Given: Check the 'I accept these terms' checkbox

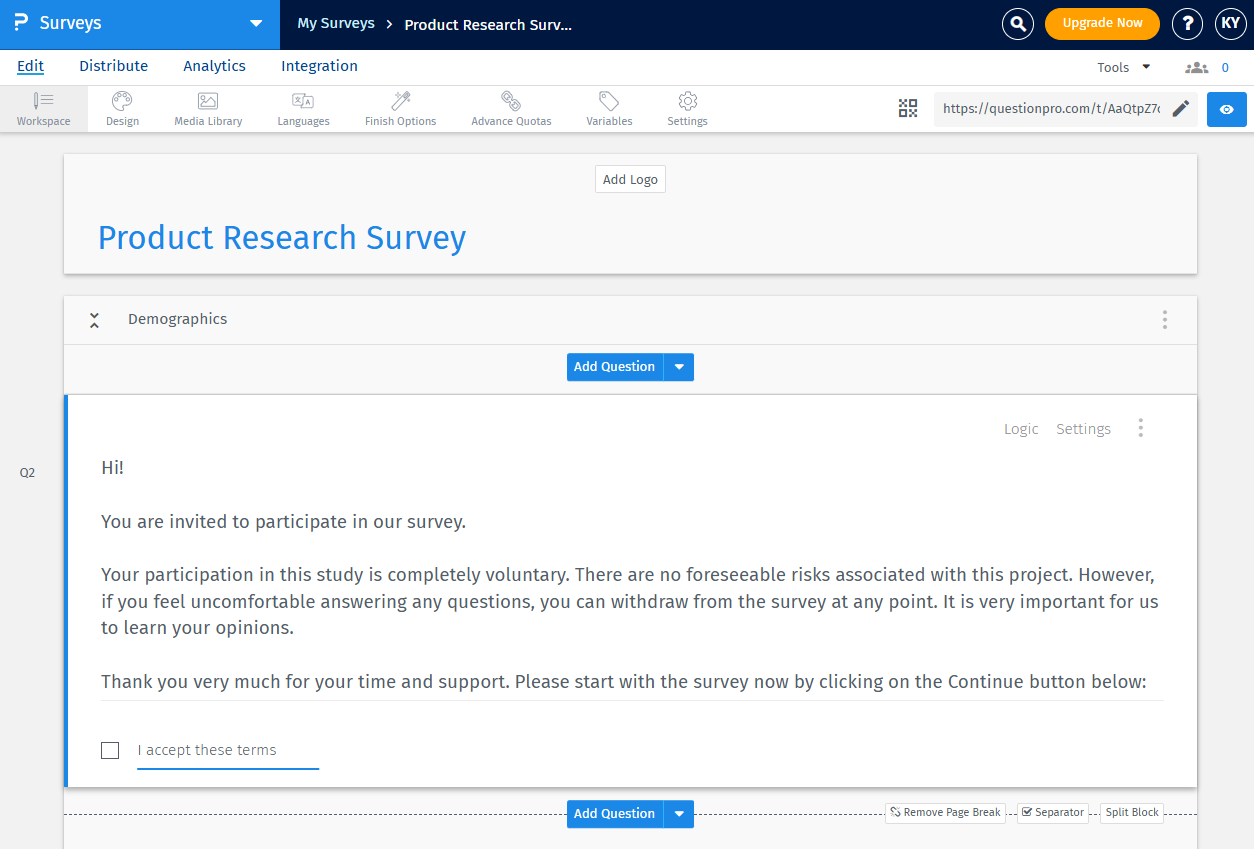Looking at the screenshot, I should tap(110, 750).
